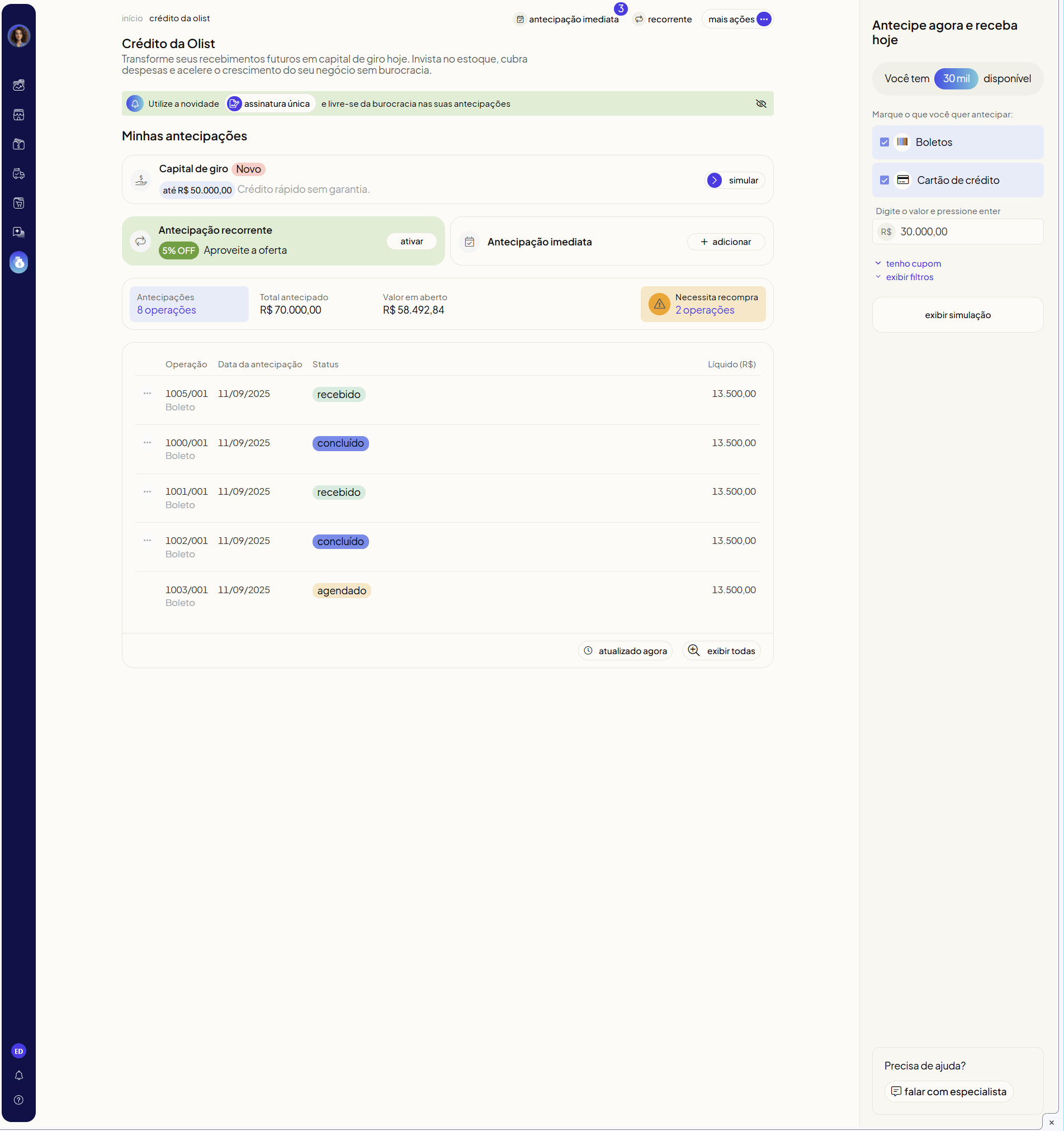Click the Status column header

(325, 365)
